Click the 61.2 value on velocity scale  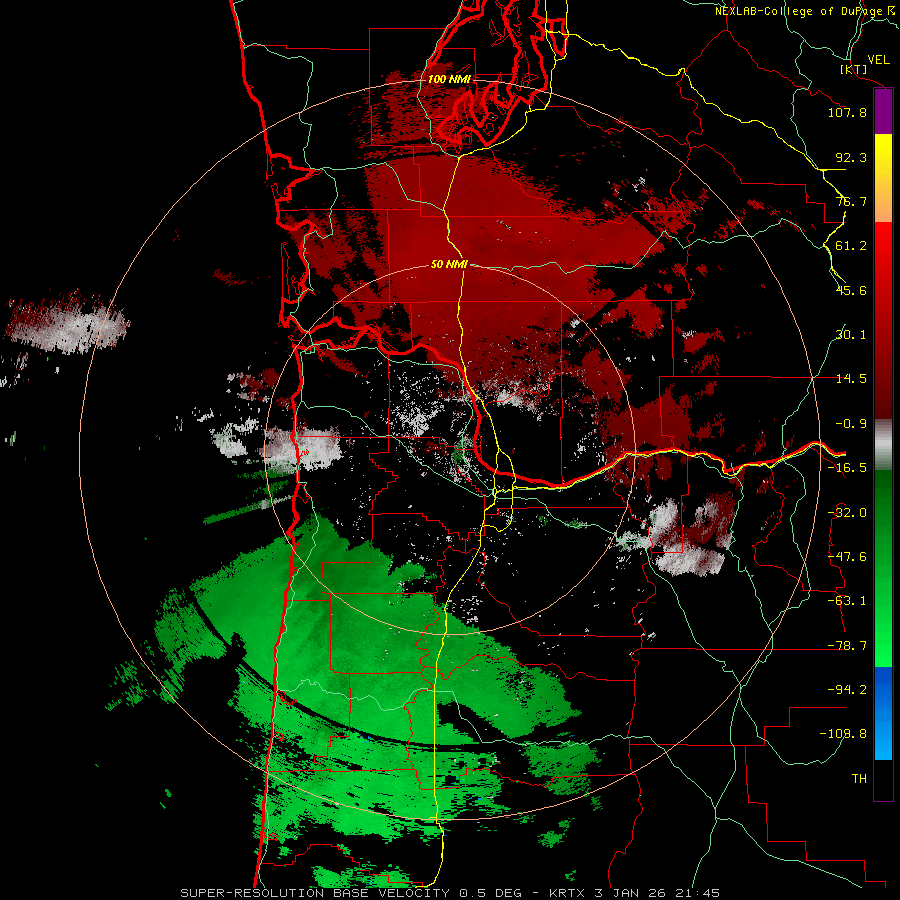coord(851,246)
